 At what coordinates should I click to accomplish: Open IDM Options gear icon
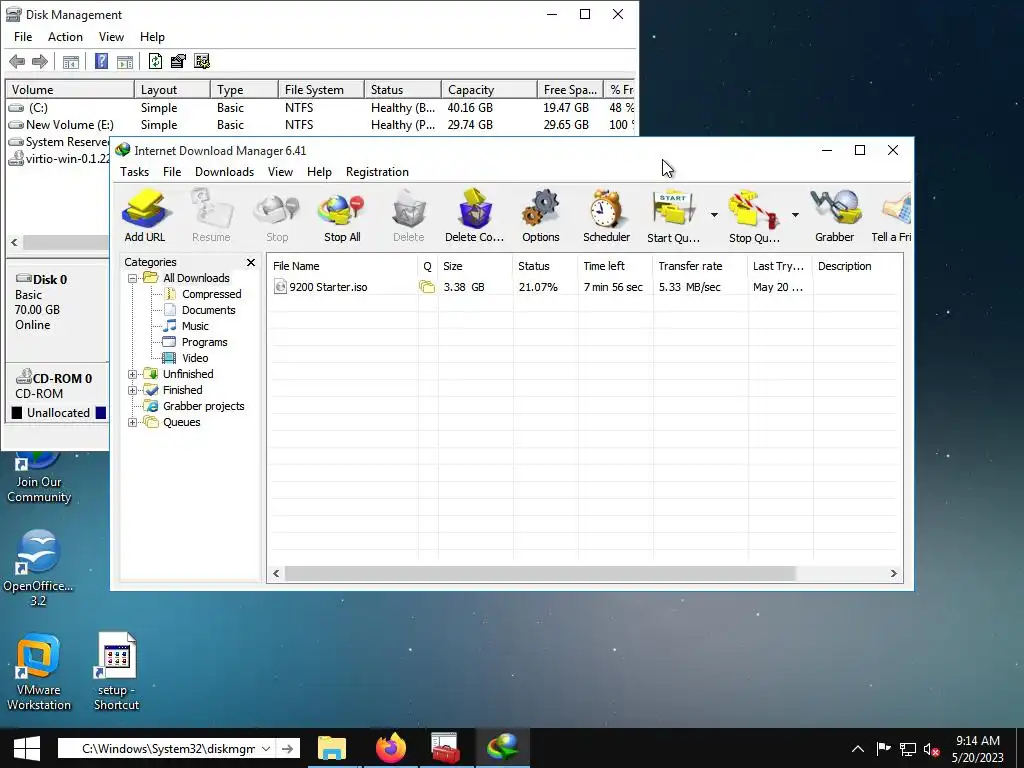pyautogui.click(x=541, y=216)
